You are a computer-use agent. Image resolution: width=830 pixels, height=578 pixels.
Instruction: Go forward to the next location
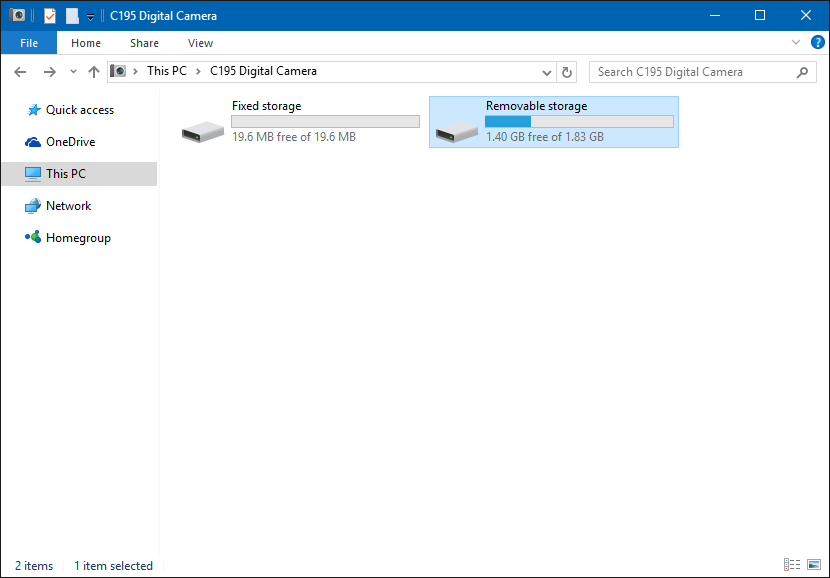click(50, 72)
